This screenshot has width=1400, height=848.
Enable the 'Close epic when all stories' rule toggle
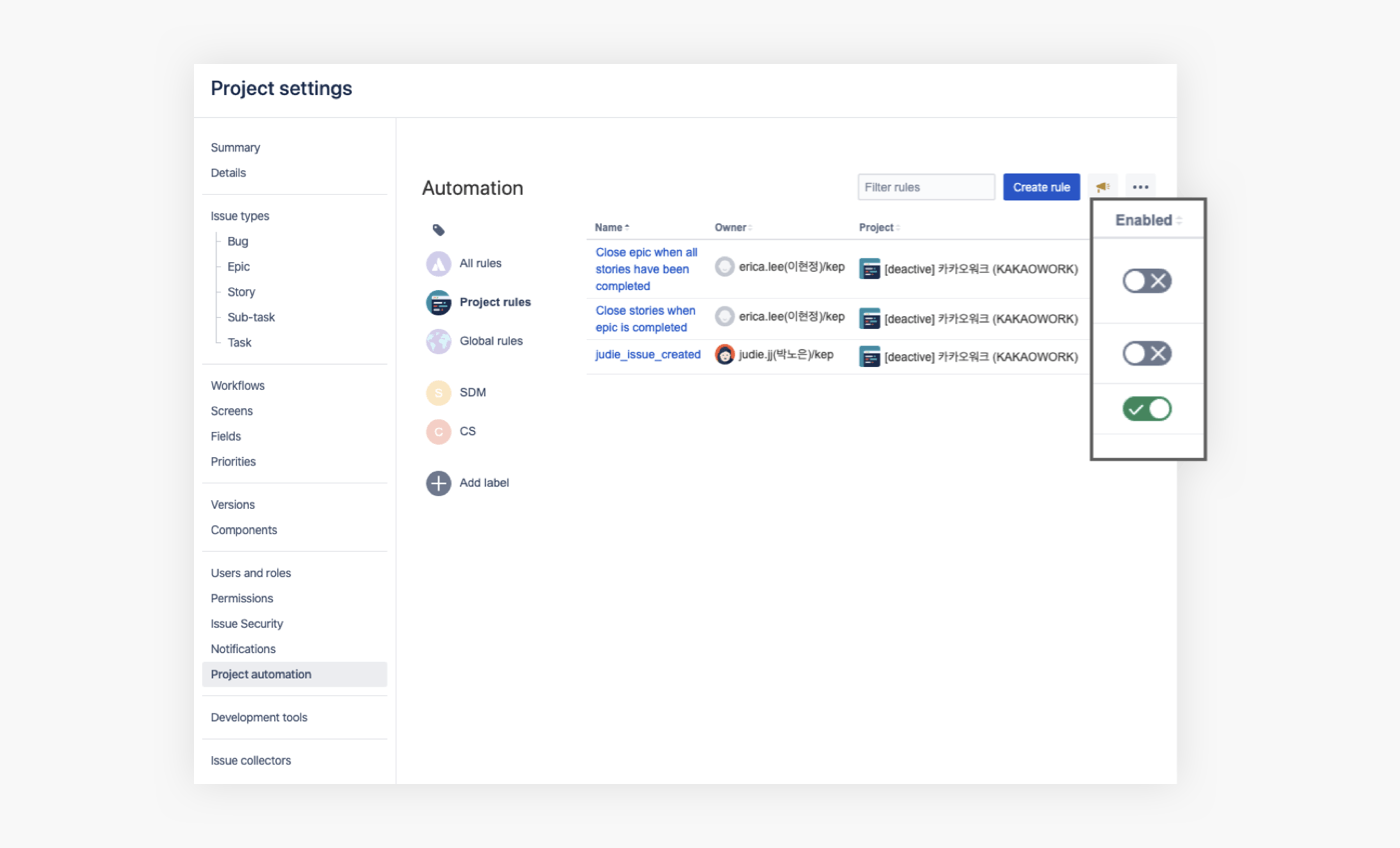coord(1146,281)
